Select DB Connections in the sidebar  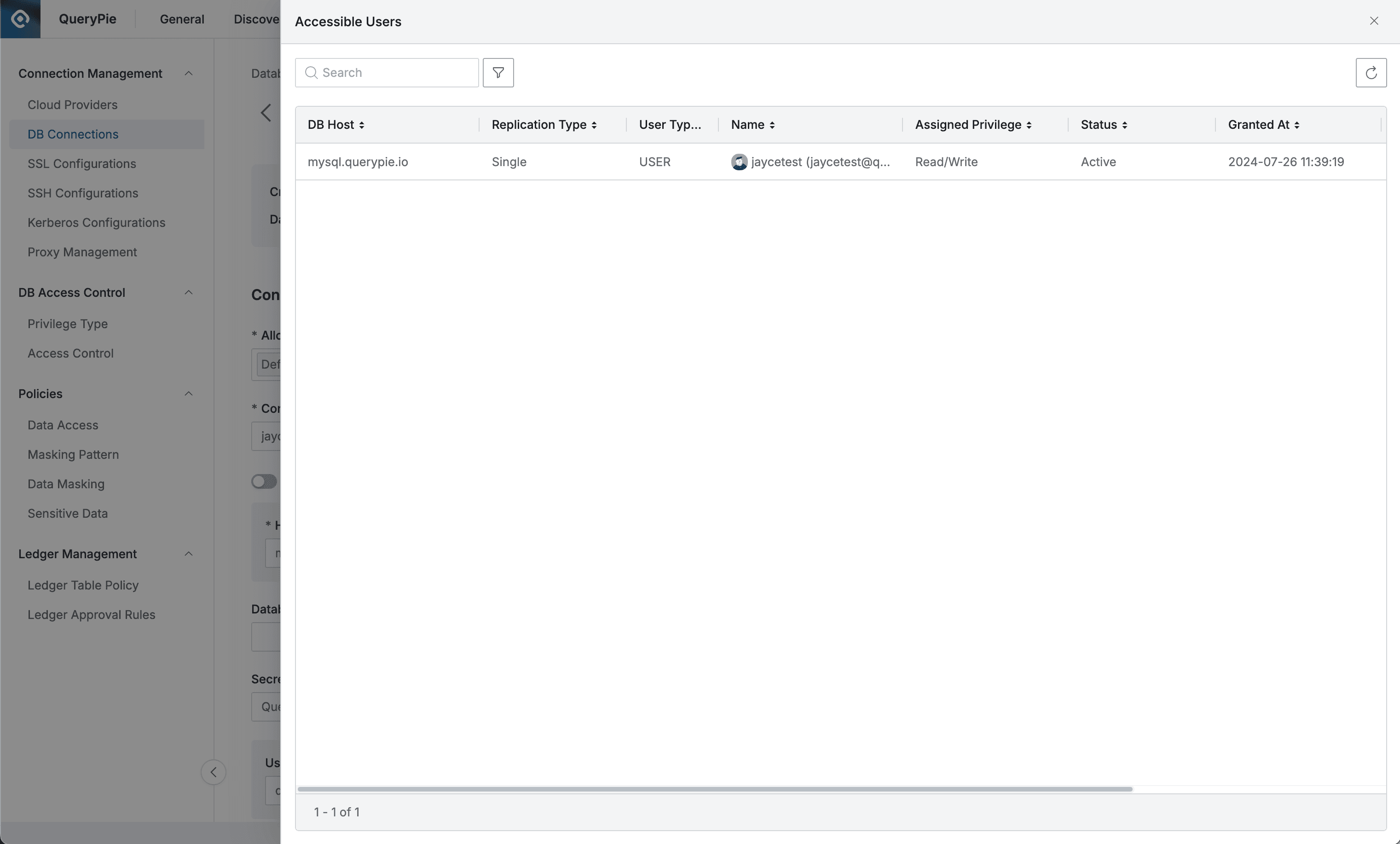point(72,135)
